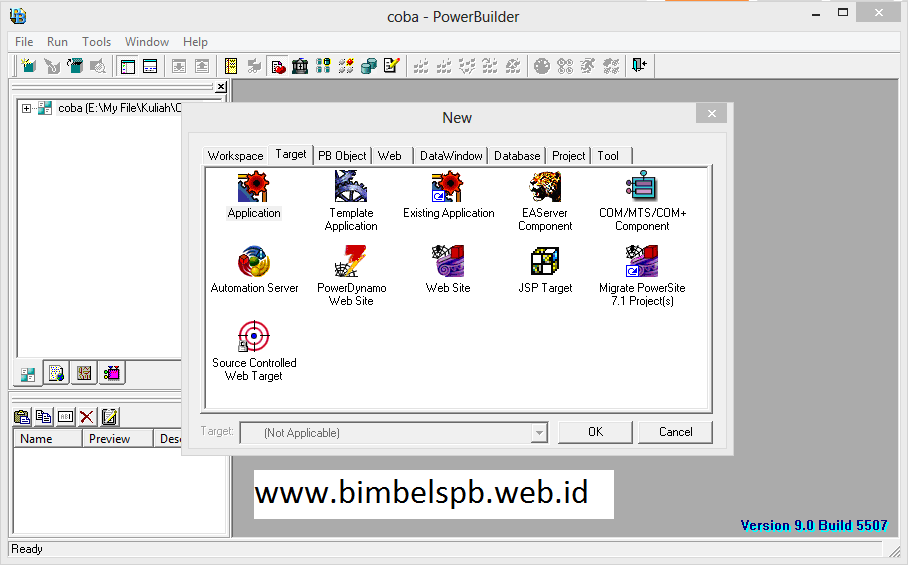Click the Incremental Build Workspace icon
Screen dimensions: 908x565
(x=421, y=66)
